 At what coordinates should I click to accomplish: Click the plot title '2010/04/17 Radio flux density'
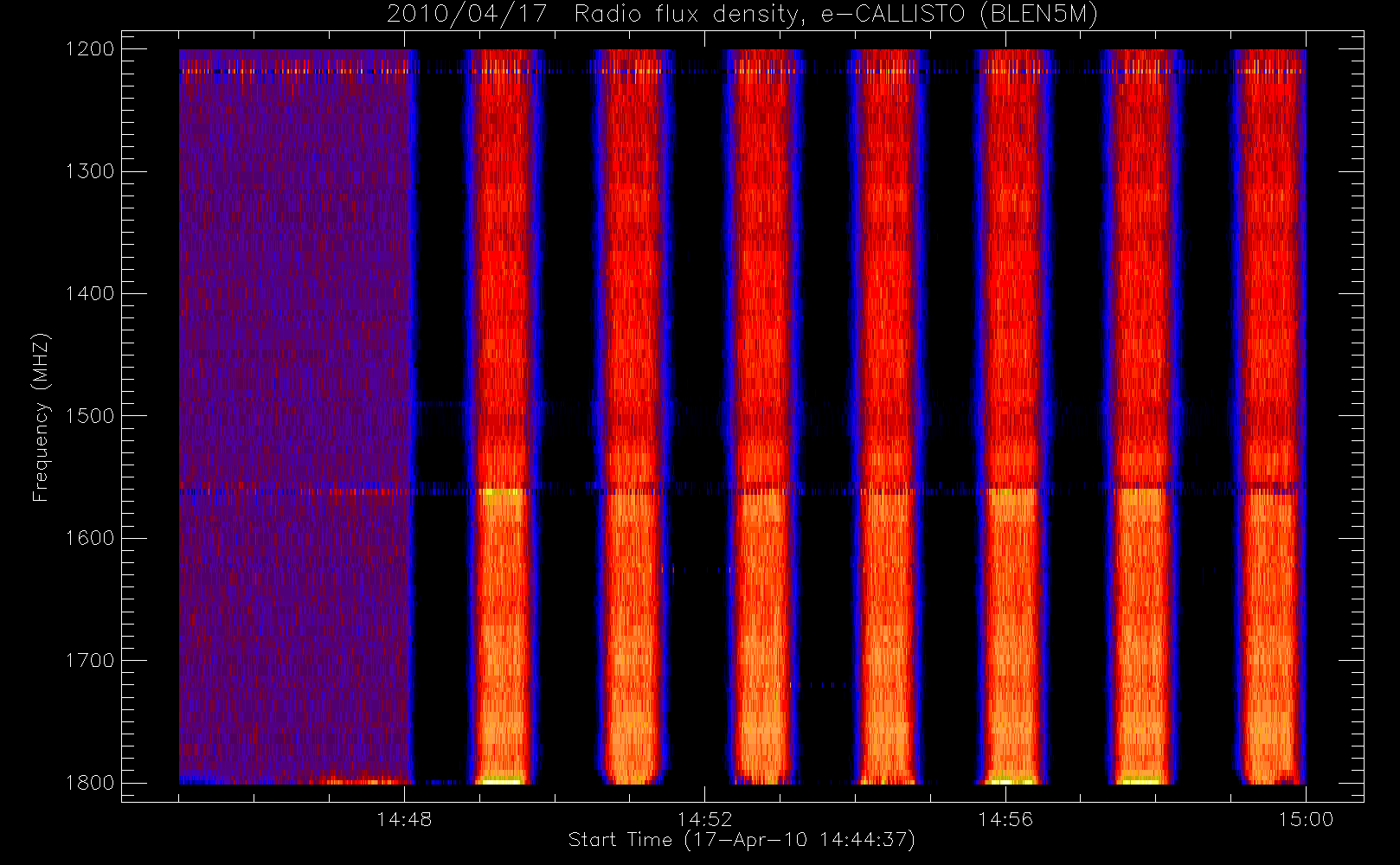pos(742,14)
